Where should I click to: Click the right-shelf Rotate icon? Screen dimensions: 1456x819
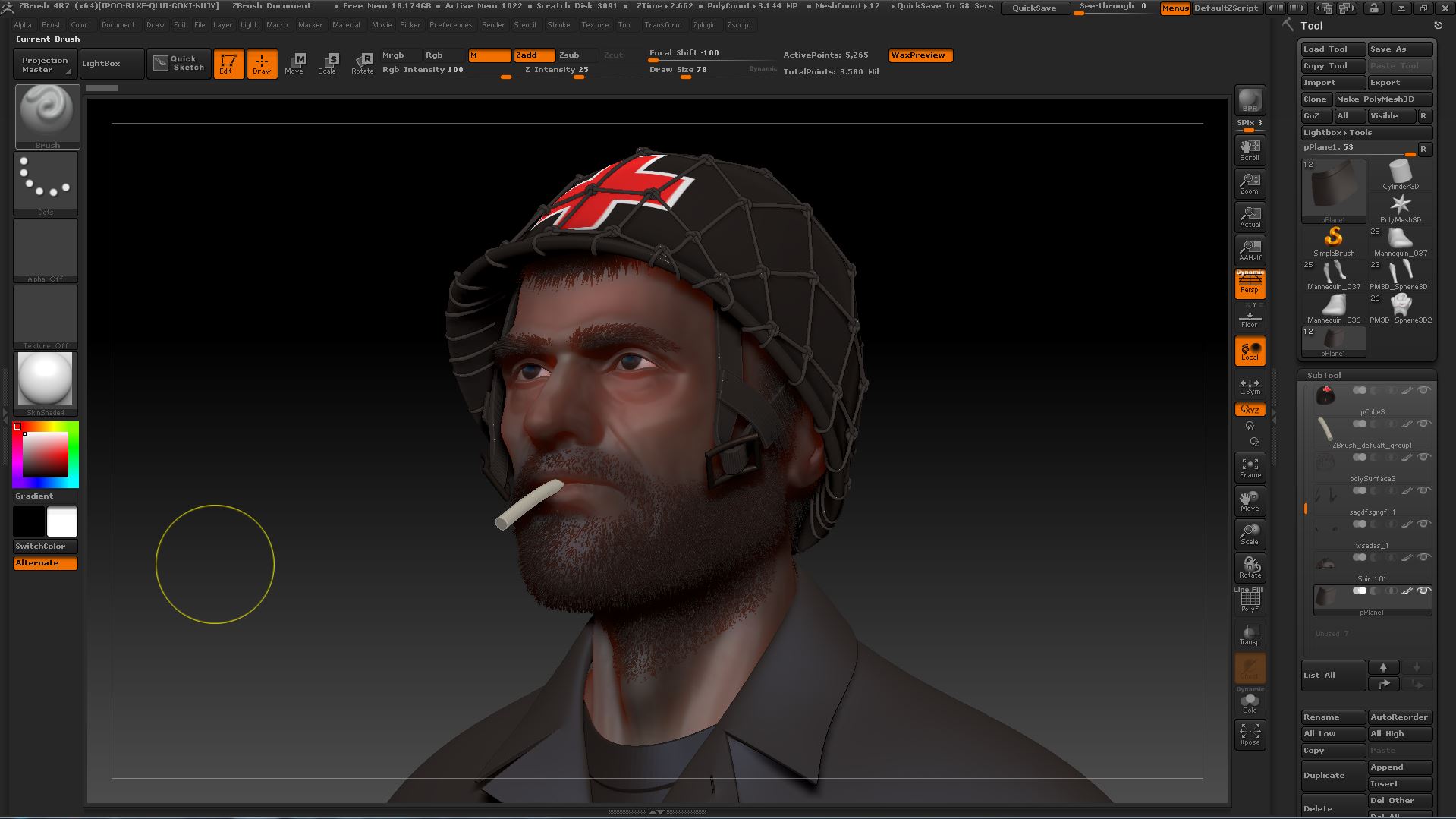pos(1250,568)
